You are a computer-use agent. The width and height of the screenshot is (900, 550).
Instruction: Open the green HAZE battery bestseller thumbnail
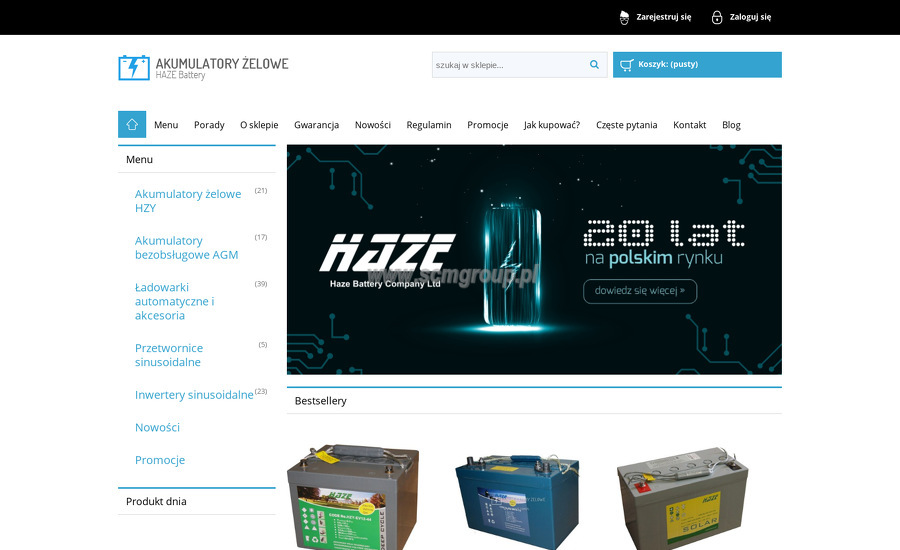point(352,497)
